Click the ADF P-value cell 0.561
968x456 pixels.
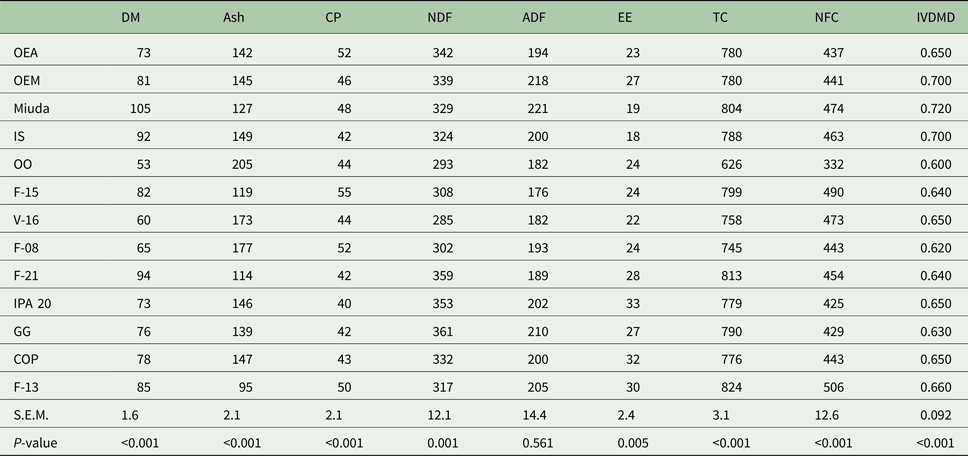tap(537, 440)
